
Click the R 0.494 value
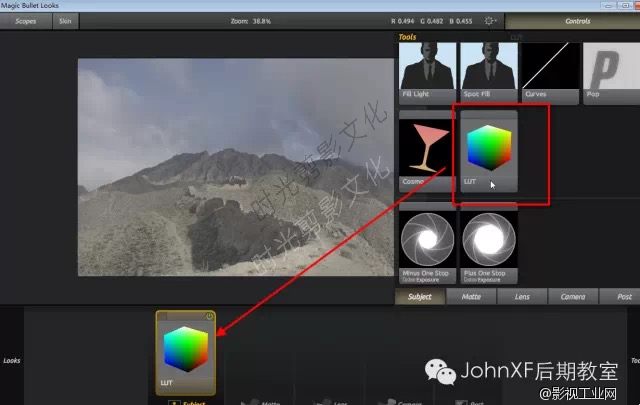(x=402, y=21)
